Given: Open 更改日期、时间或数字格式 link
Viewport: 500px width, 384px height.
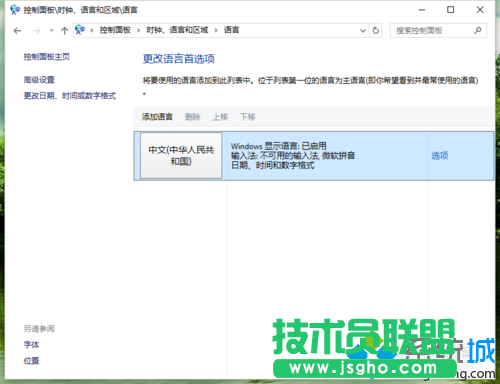Looking at the screenshot, I should 70,96.
